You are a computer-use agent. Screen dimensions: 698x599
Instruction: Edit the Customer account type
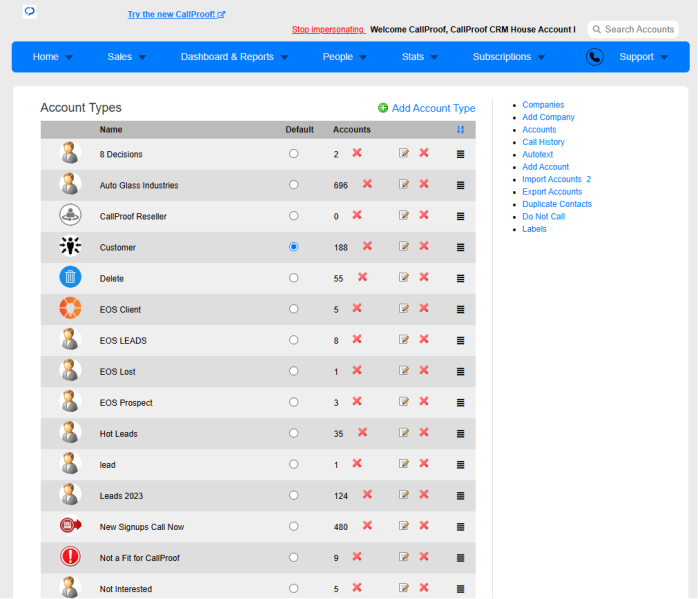click(404, 246)
